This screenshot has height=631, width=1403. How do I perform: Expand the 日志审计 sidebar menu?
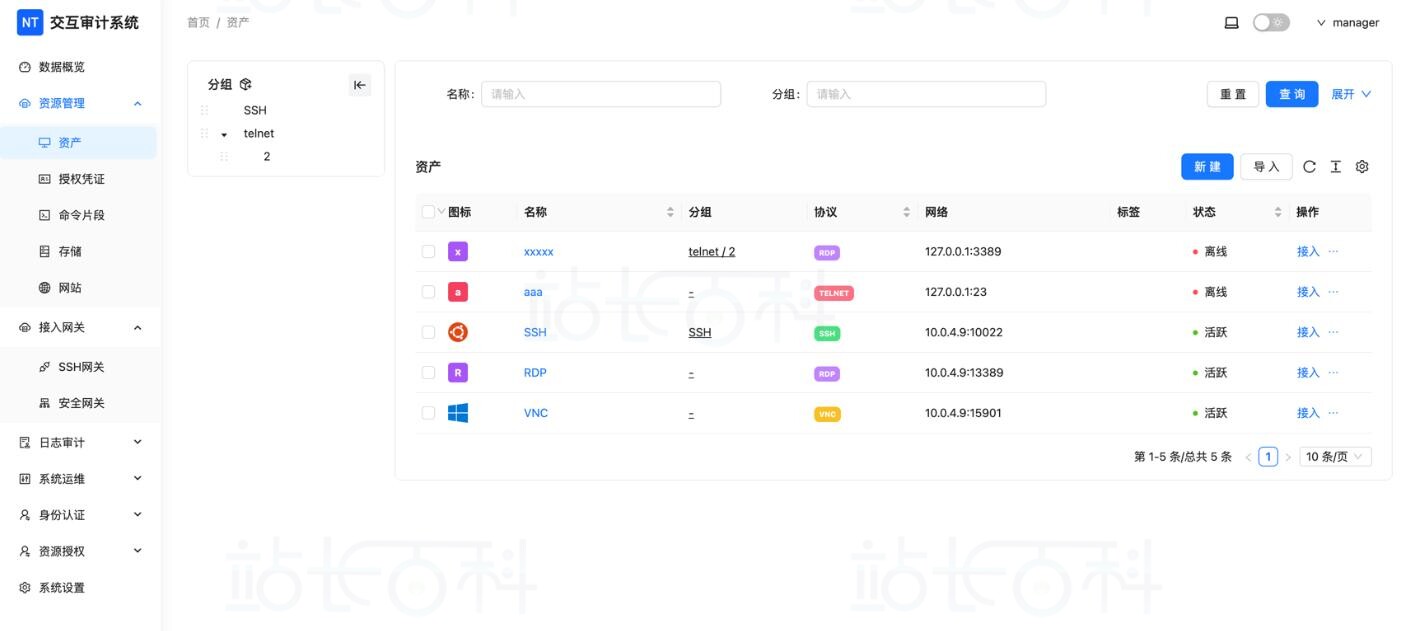(80, 442)
